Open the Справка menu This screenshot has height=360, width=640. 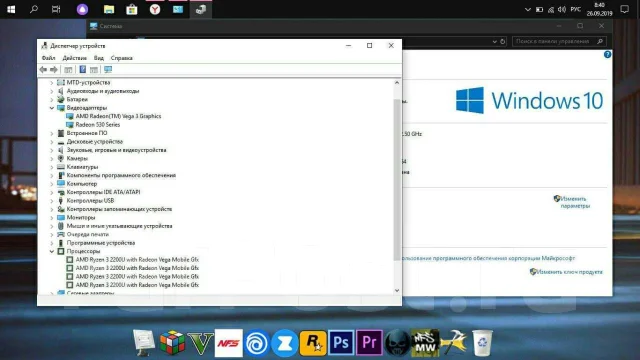[x=122, y=58]
